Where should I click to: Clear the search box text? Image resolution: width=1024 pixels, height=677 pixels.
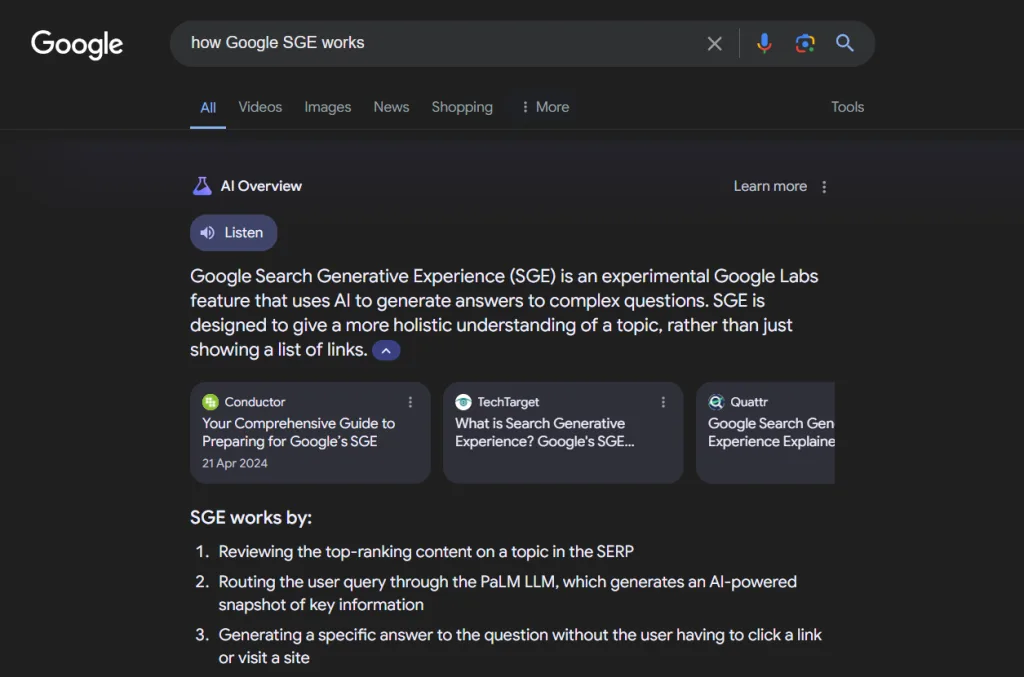(714, 44)
